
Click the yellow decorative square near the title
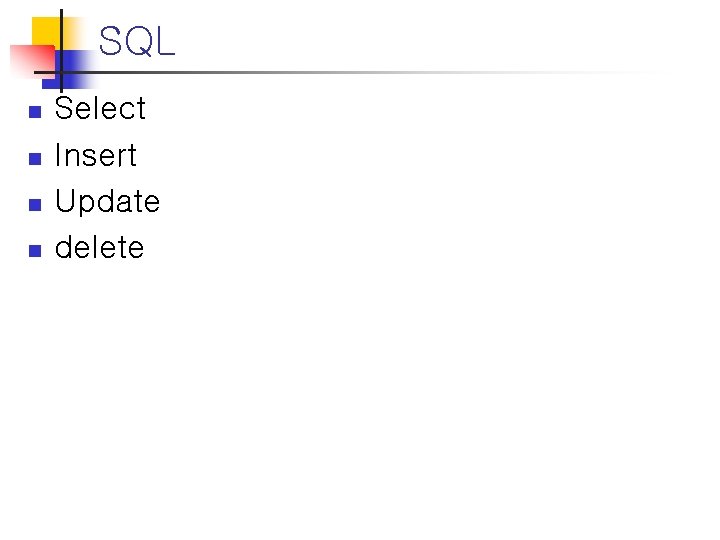44,32
